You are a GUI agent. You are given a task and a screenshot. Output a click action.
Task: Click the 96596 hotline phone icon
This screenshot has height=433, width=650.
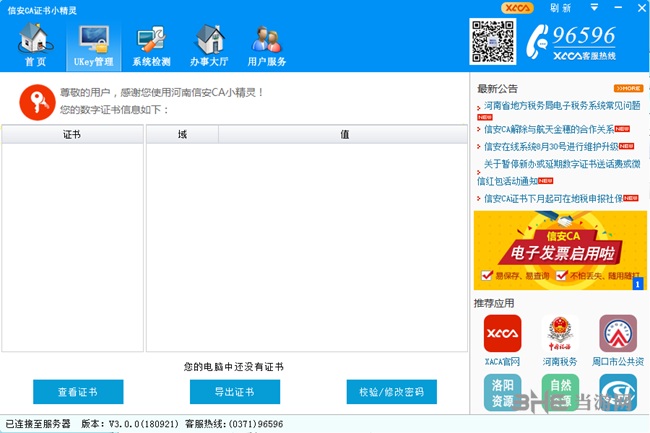(538, 41)
